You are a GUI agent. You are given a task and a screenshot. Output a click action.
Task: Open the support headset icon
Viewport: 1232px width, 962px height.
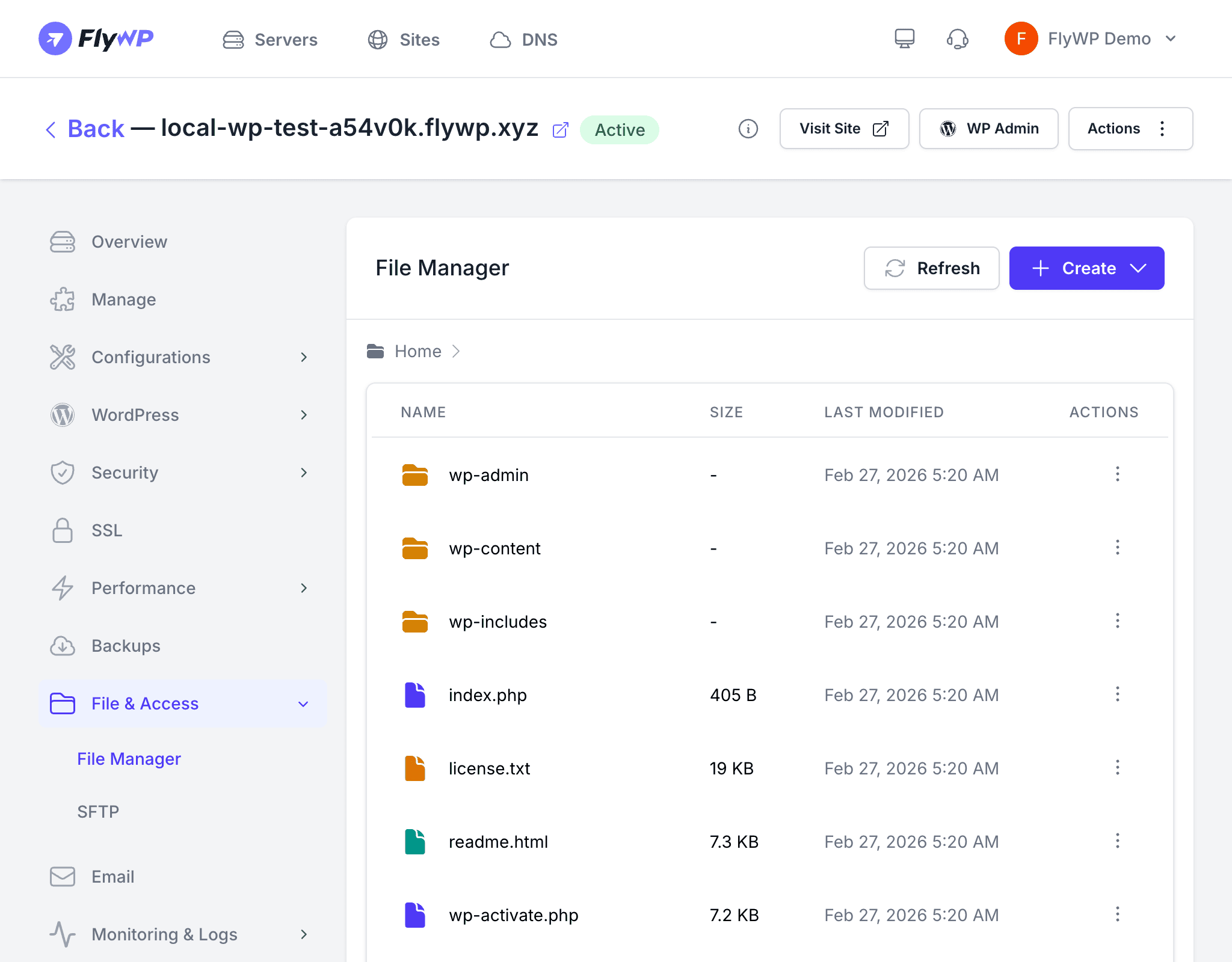click(x=957, y=39)
